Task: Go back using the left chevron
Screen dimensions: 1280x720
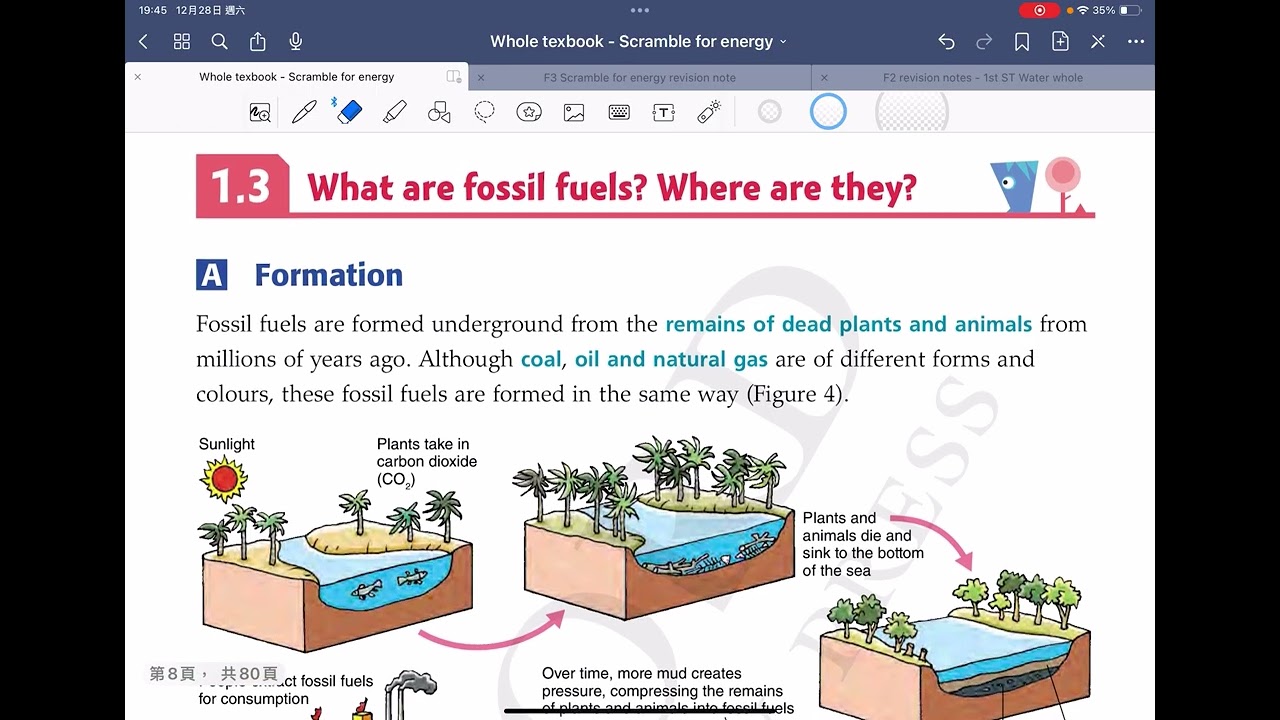Action: point(143,41)
